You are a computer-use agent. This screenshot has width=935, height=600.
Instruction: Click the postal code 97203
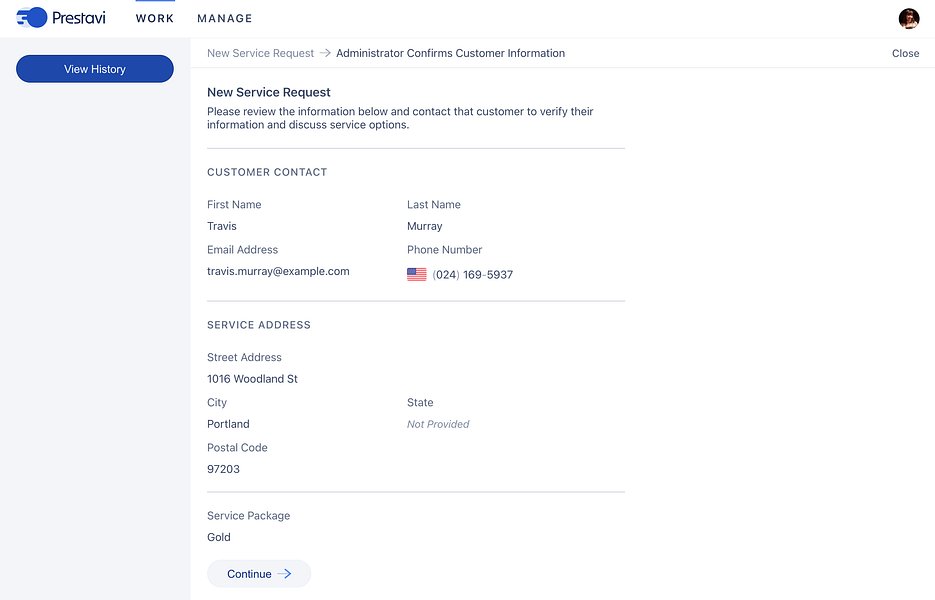click(x=224, y=469)
